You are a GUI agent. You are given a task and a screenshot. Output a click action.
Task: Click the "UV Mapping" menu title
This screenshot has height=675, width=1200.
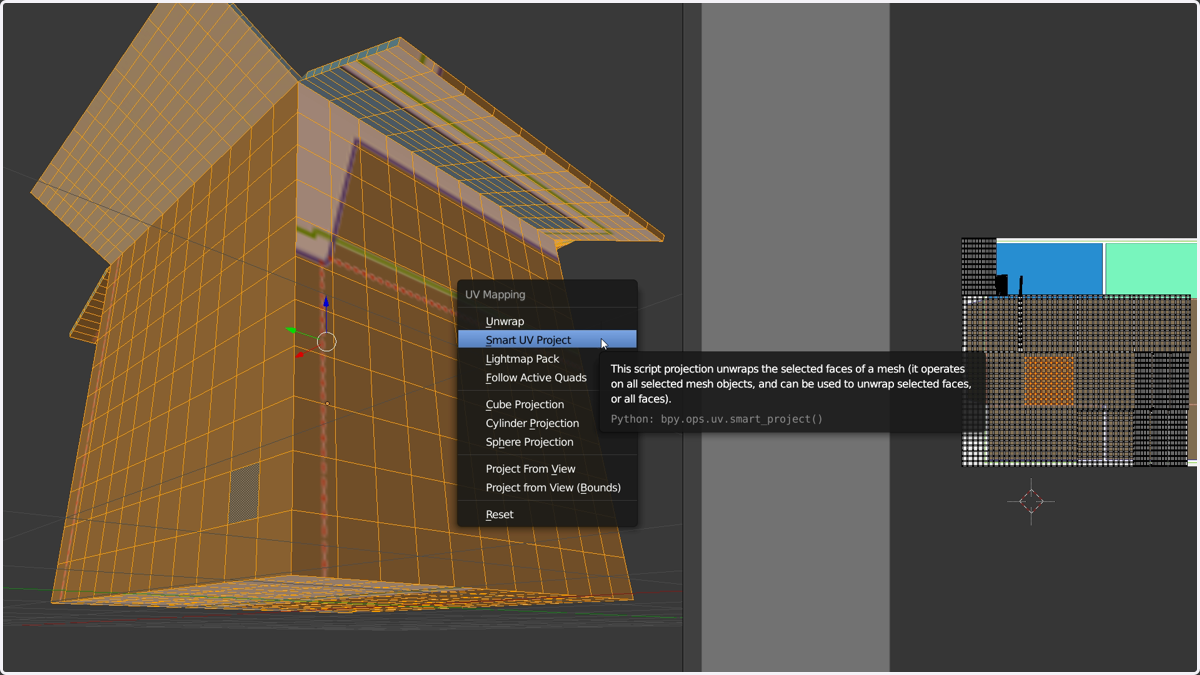coord(495,295)
